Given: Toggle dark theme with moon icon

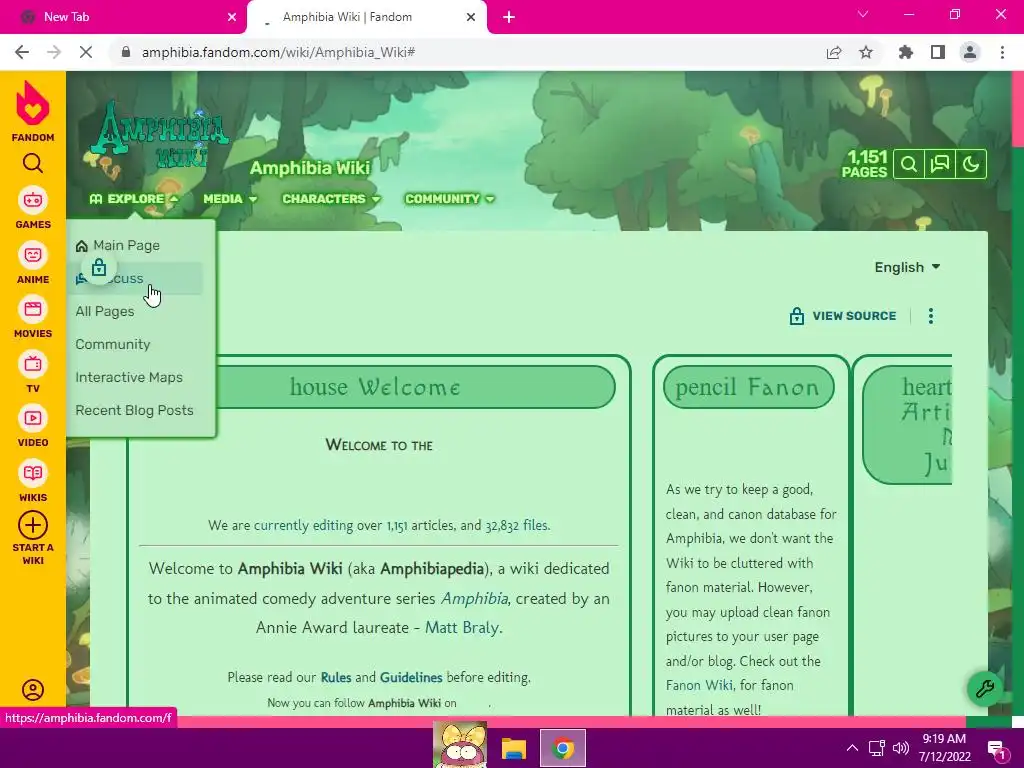Looking at the screenshot, I should pos(970,164).
